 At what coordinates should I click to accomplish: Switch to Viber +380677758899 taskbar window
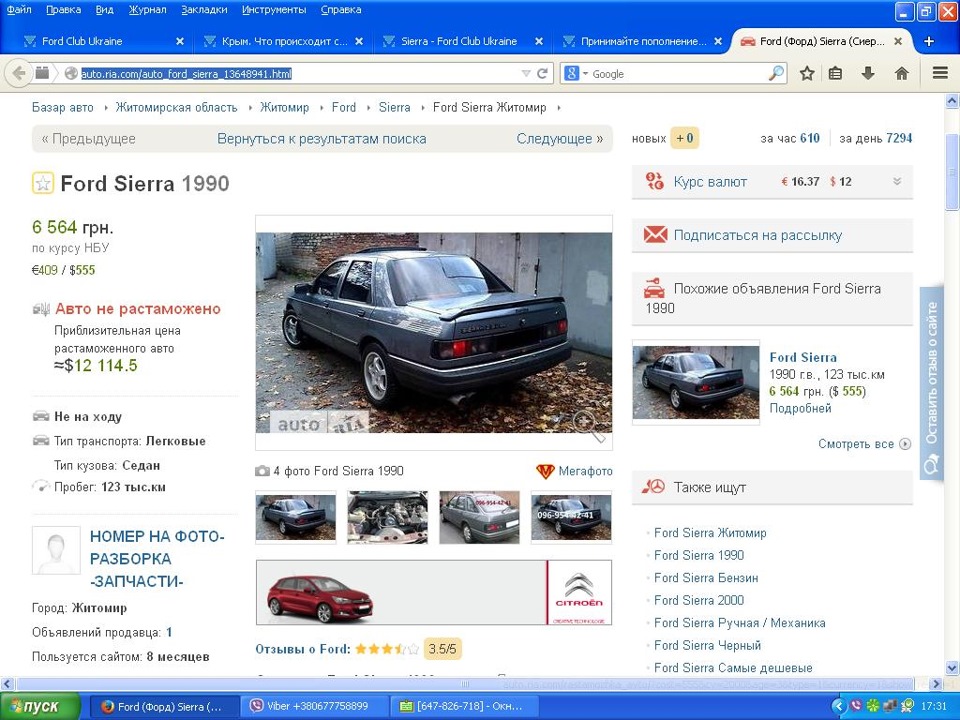[x=314, y=707]
